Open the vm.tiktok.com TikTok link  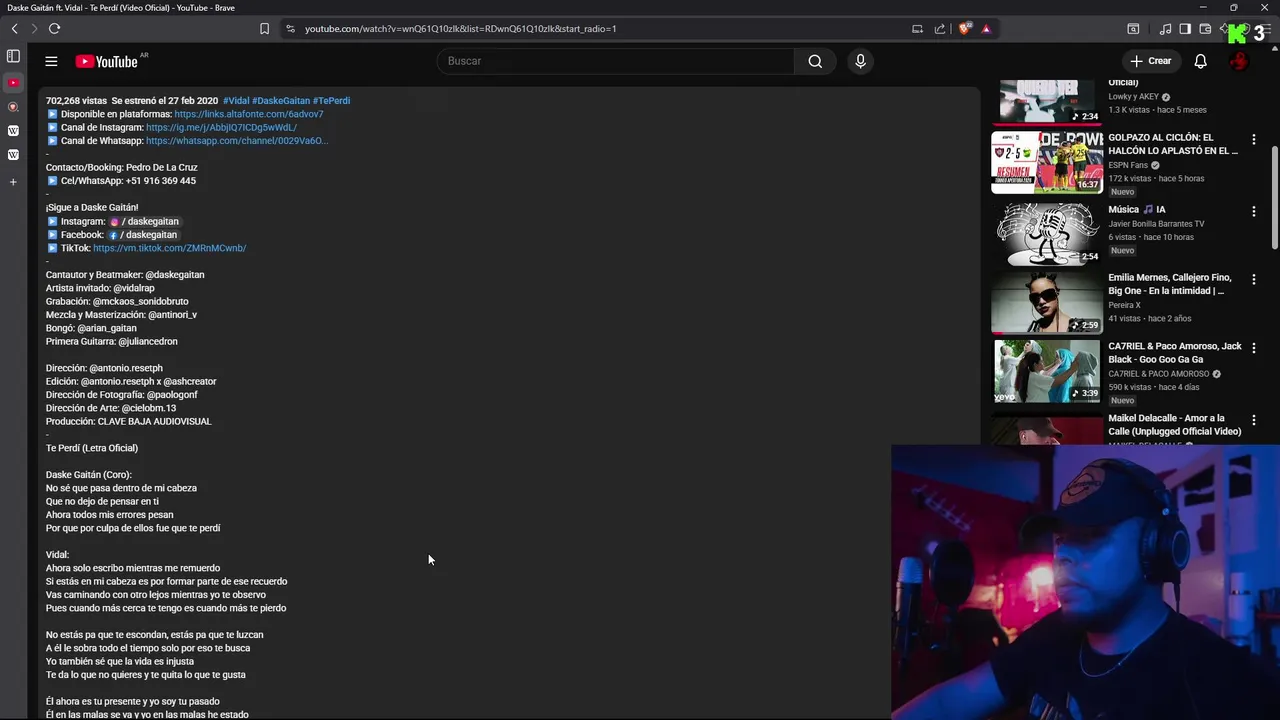tap(169, 248)
